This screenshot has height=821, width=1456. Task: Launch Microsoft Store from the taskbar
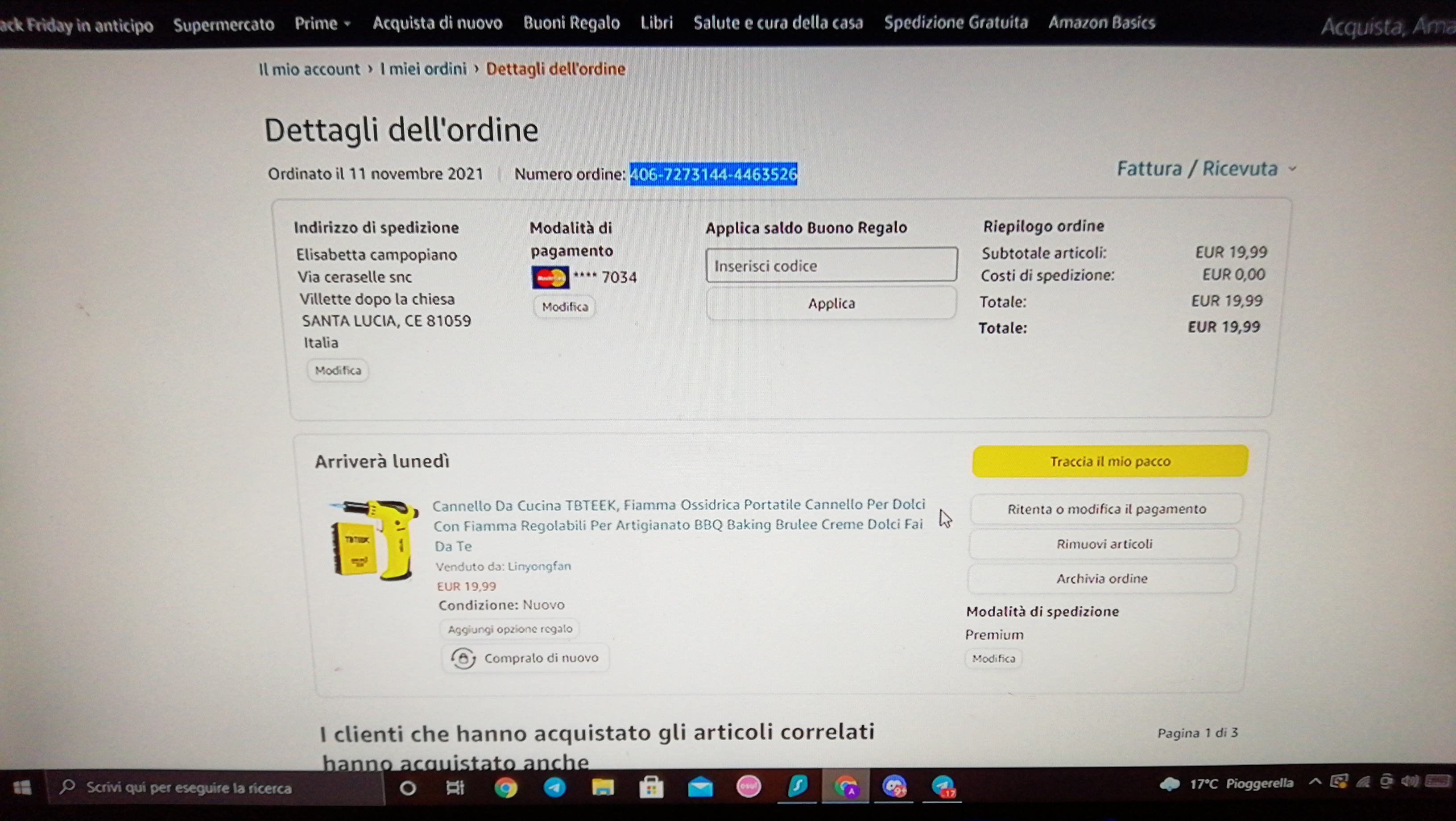pyautogui.click(x=651, y=788)
